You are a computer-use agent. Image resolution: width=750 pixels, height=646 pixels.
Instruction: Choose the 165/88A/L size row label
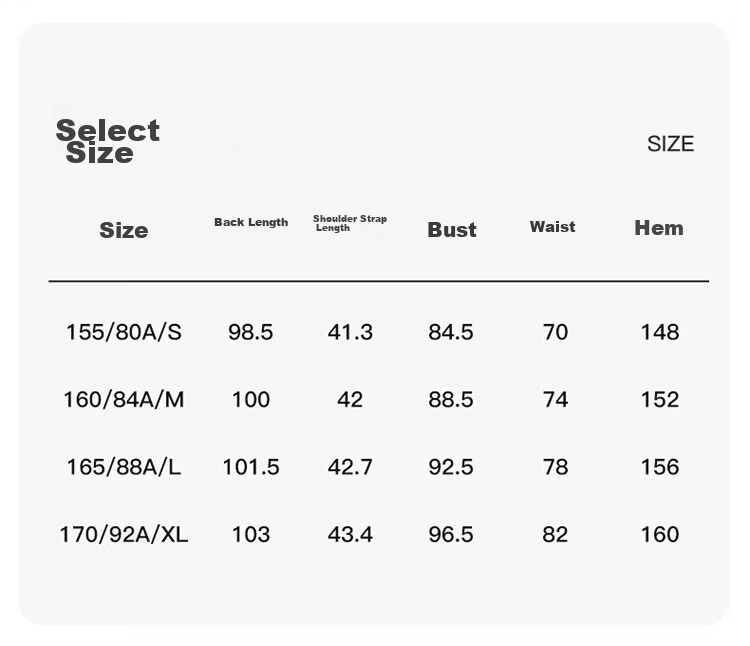click(124, 467)
